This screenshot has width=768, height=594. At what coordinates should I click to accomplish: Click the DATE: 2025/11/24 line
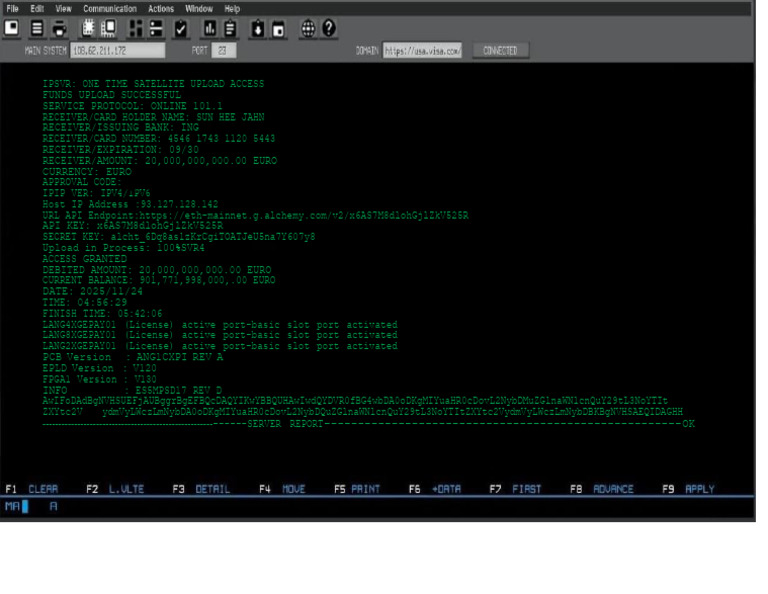[93, 291]
